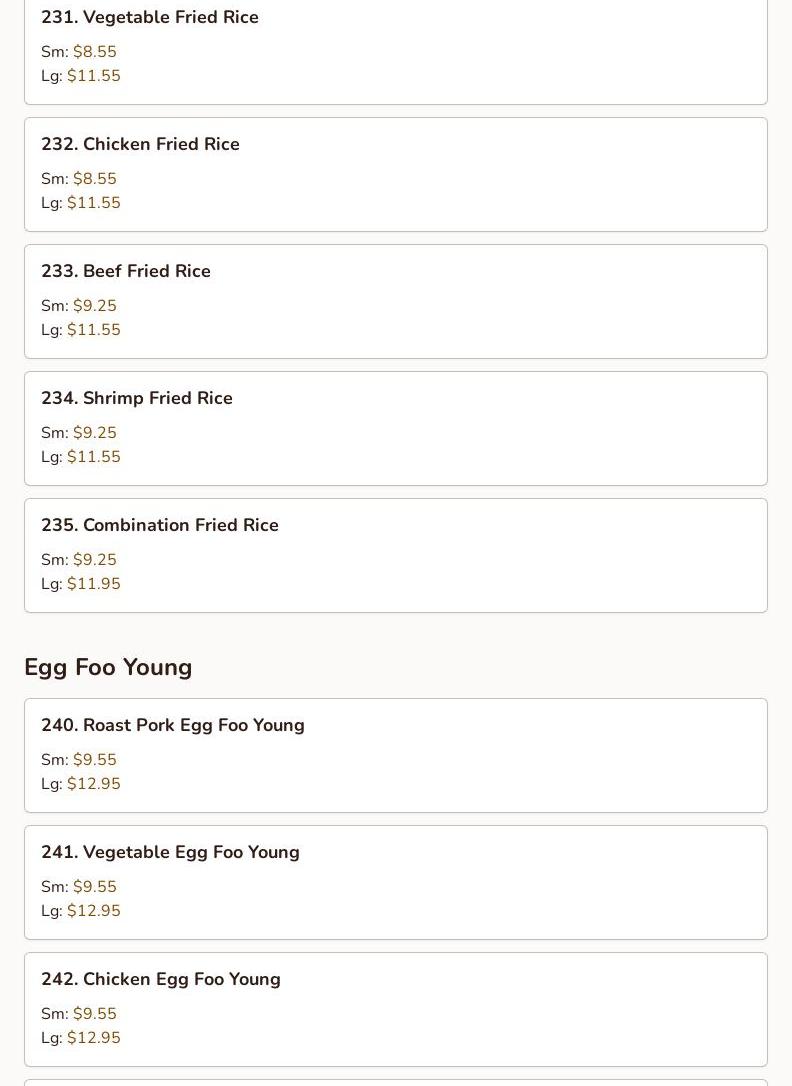The width and height of the screenshot is (792, 1086).
Task: Choose the large $11.55 Chicken Fried Rice price
Action: [x=93, y=203]
